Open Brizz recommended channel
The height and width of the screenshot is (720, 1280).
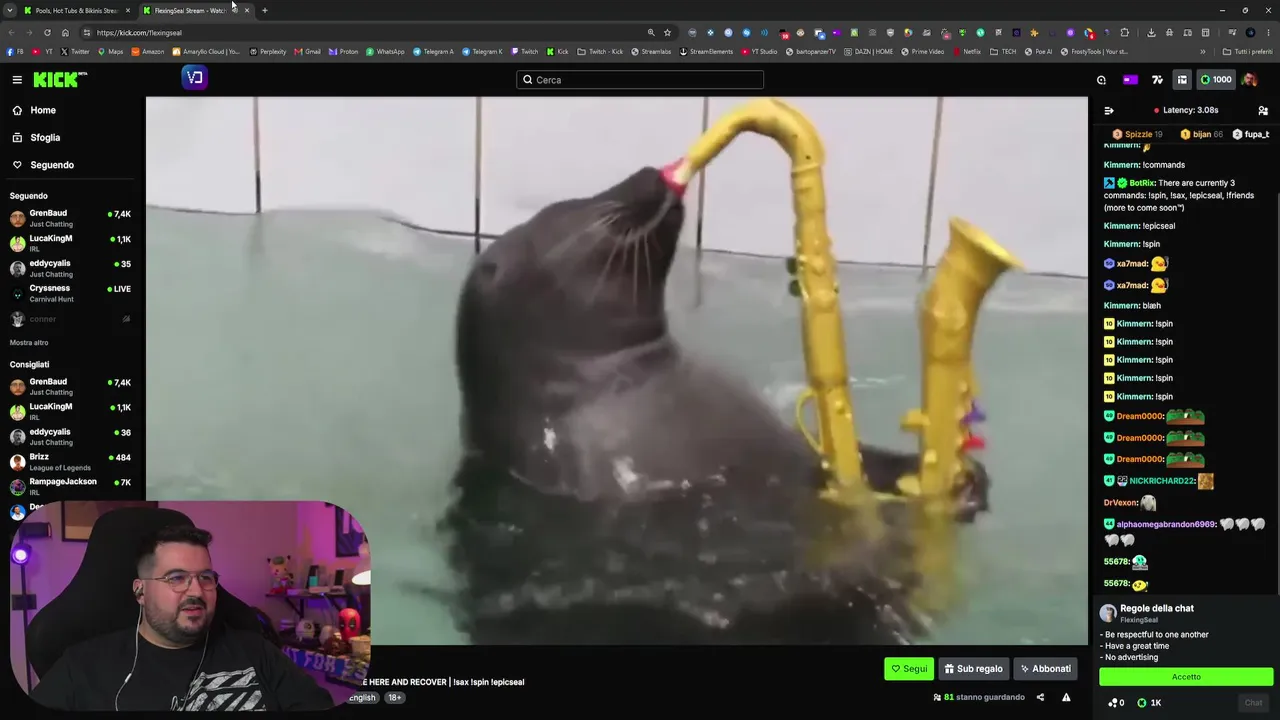pos(70,461)
